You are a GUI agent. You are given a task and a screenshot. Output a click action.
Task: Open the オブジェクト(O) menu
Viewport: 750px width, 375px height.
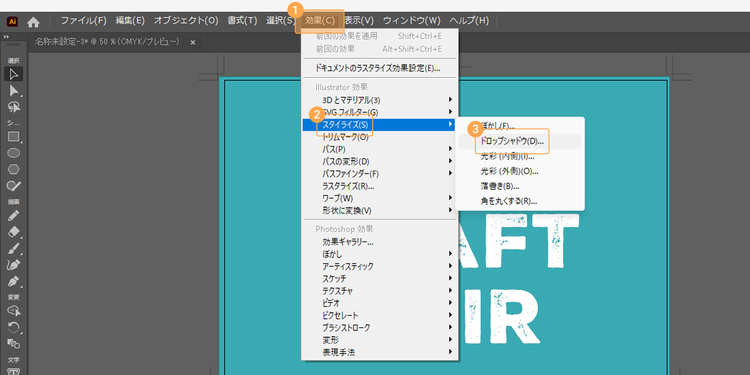point(186,21)
